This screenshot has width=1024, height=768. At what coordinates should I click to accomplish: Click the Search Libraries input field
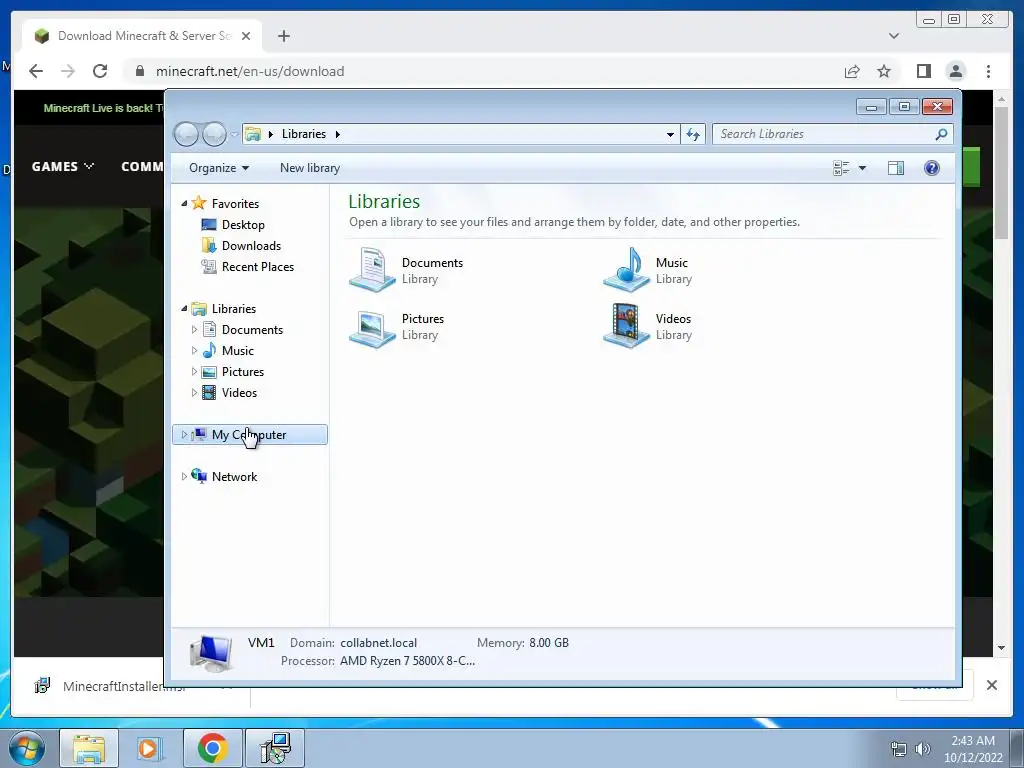825,134
